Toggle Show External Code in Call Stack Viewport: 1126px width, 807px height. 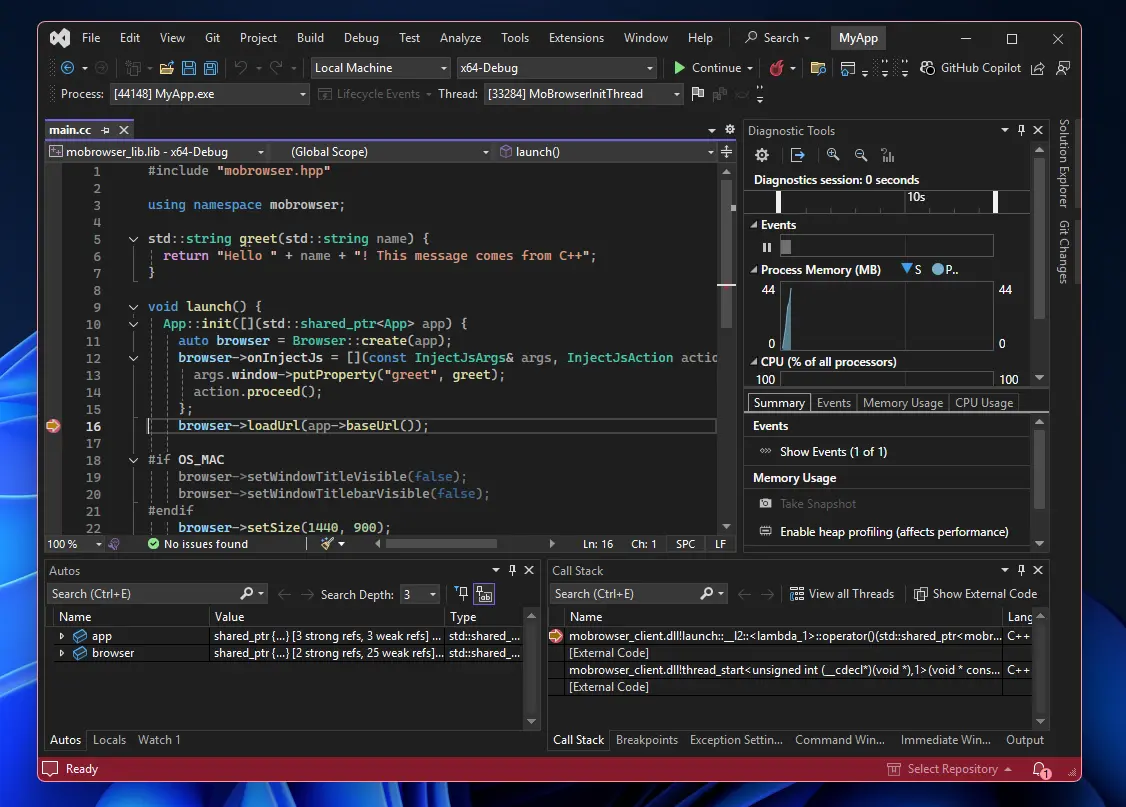click(976, 593)
